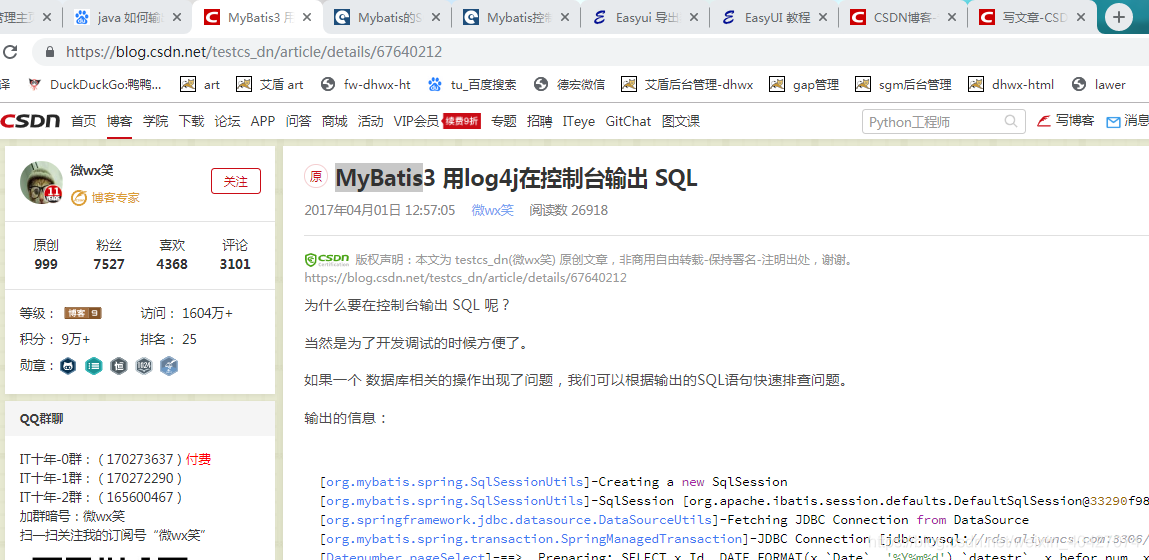Open 首页 in CSDN navigation
1149x560 pixels.
tap(84, 122)
